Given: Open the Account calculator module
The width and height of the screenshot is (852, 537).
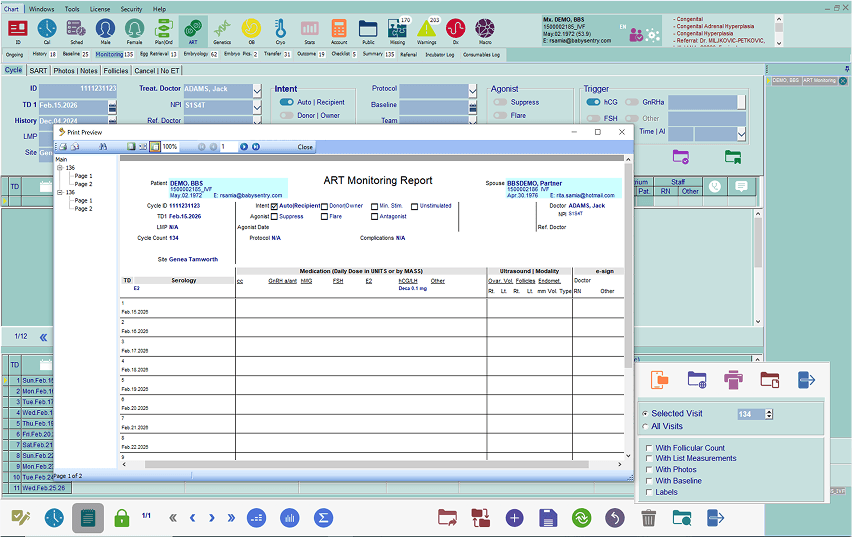Looking at the screenshot, I should point(339,32).
